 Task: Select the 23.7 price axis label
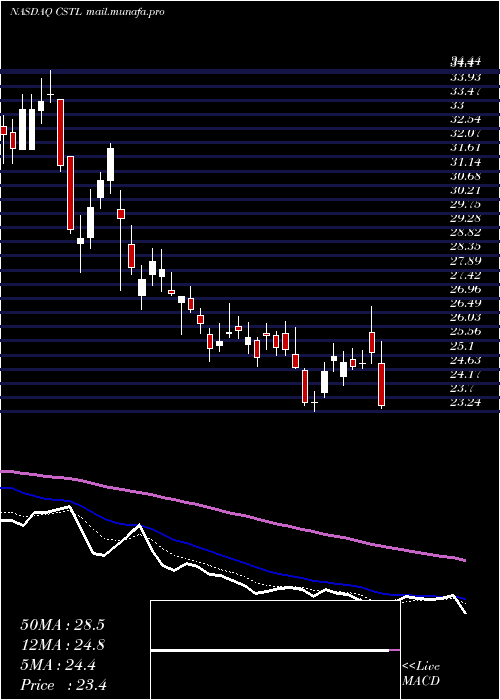tap(462, 388)
